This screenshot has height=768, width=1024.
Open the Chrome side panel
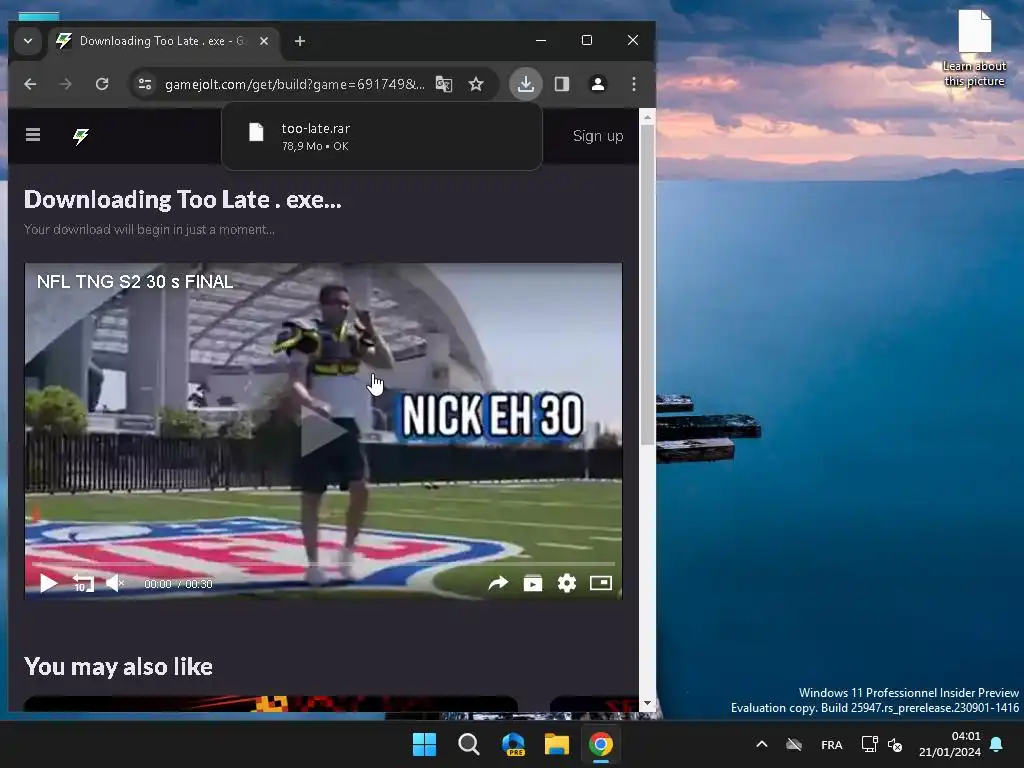[562, 84]
